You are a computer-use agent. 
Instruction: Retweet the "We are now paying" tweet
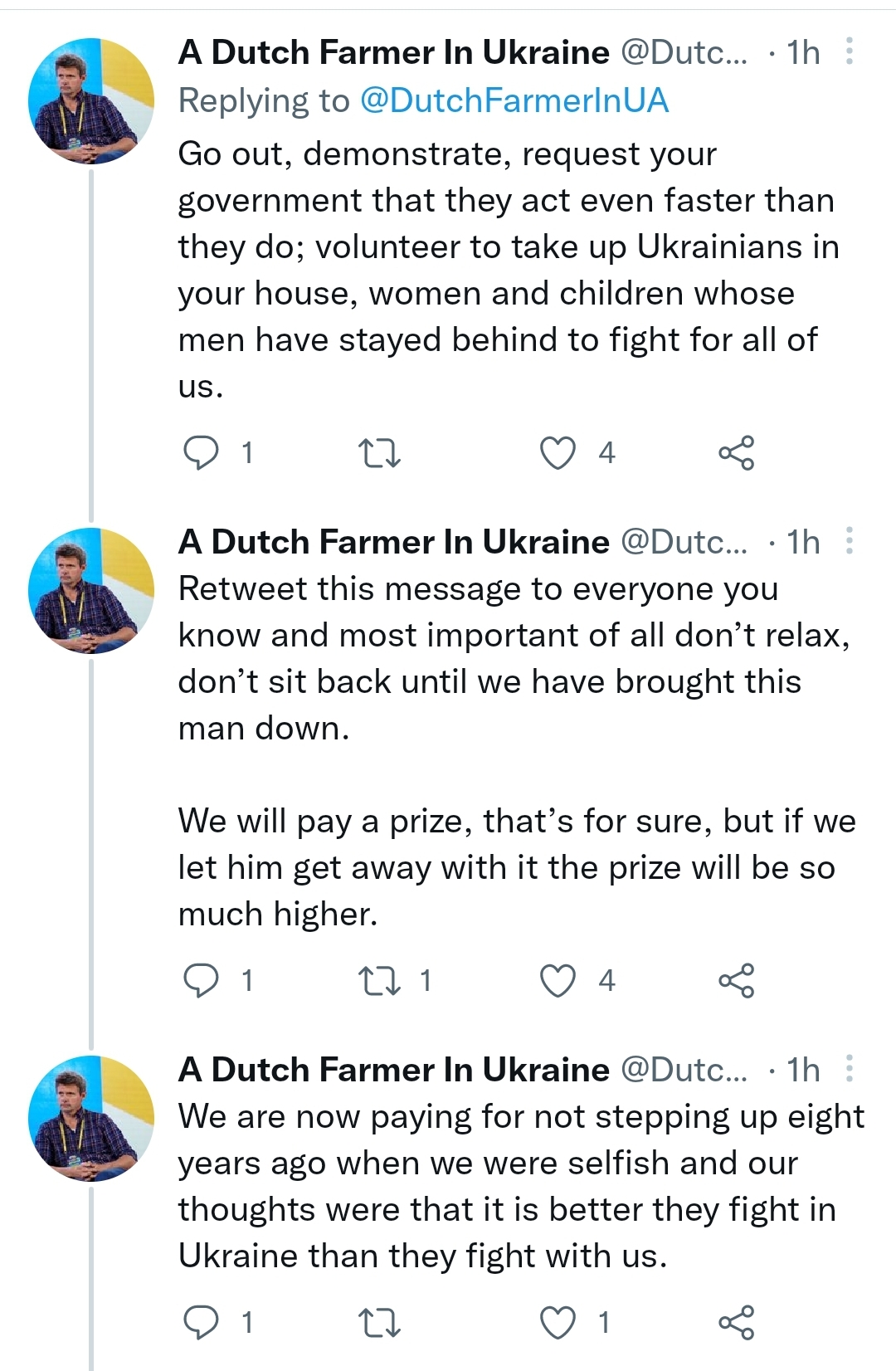(x=379, y=1322)
